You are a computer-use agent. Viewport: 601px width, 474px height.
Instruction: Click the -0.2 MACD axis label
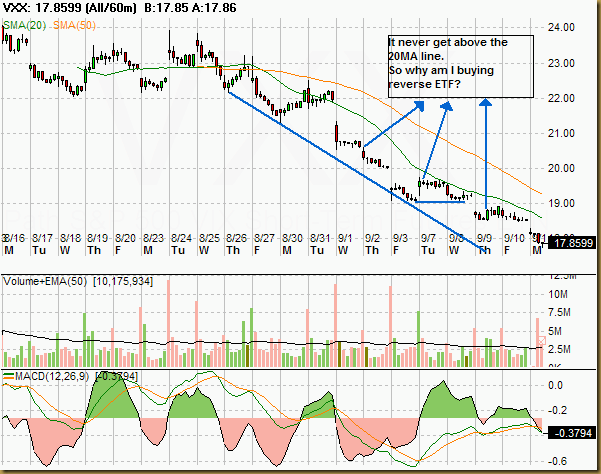click(x=557, y=410)
